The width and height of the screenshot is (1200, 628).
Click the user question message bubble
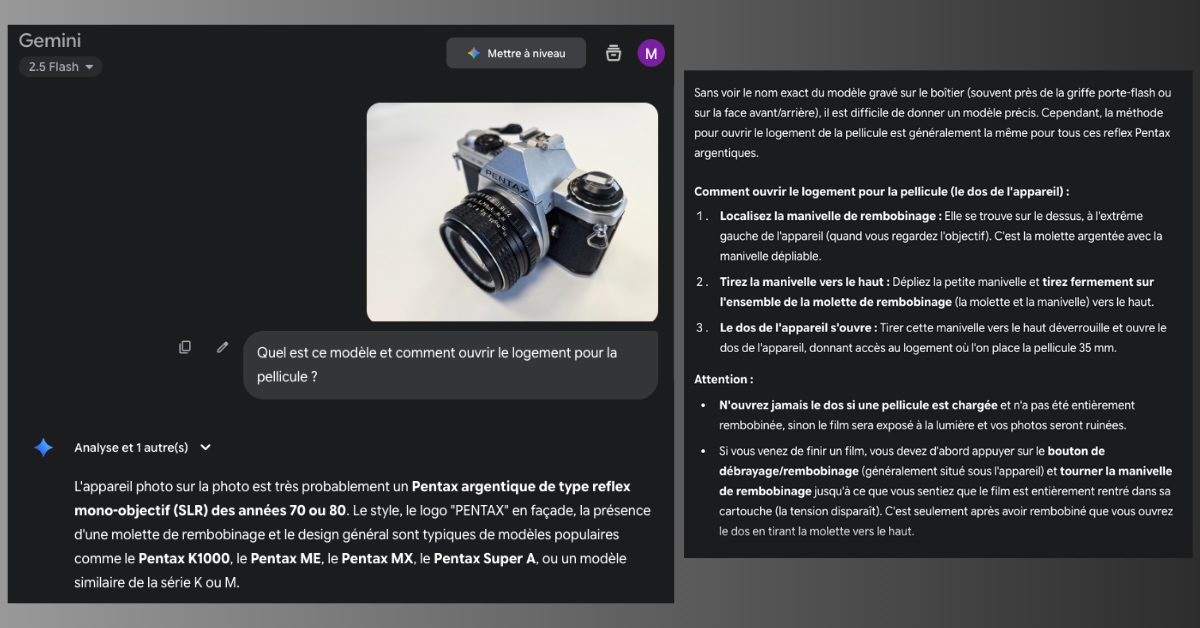point(450,365)
